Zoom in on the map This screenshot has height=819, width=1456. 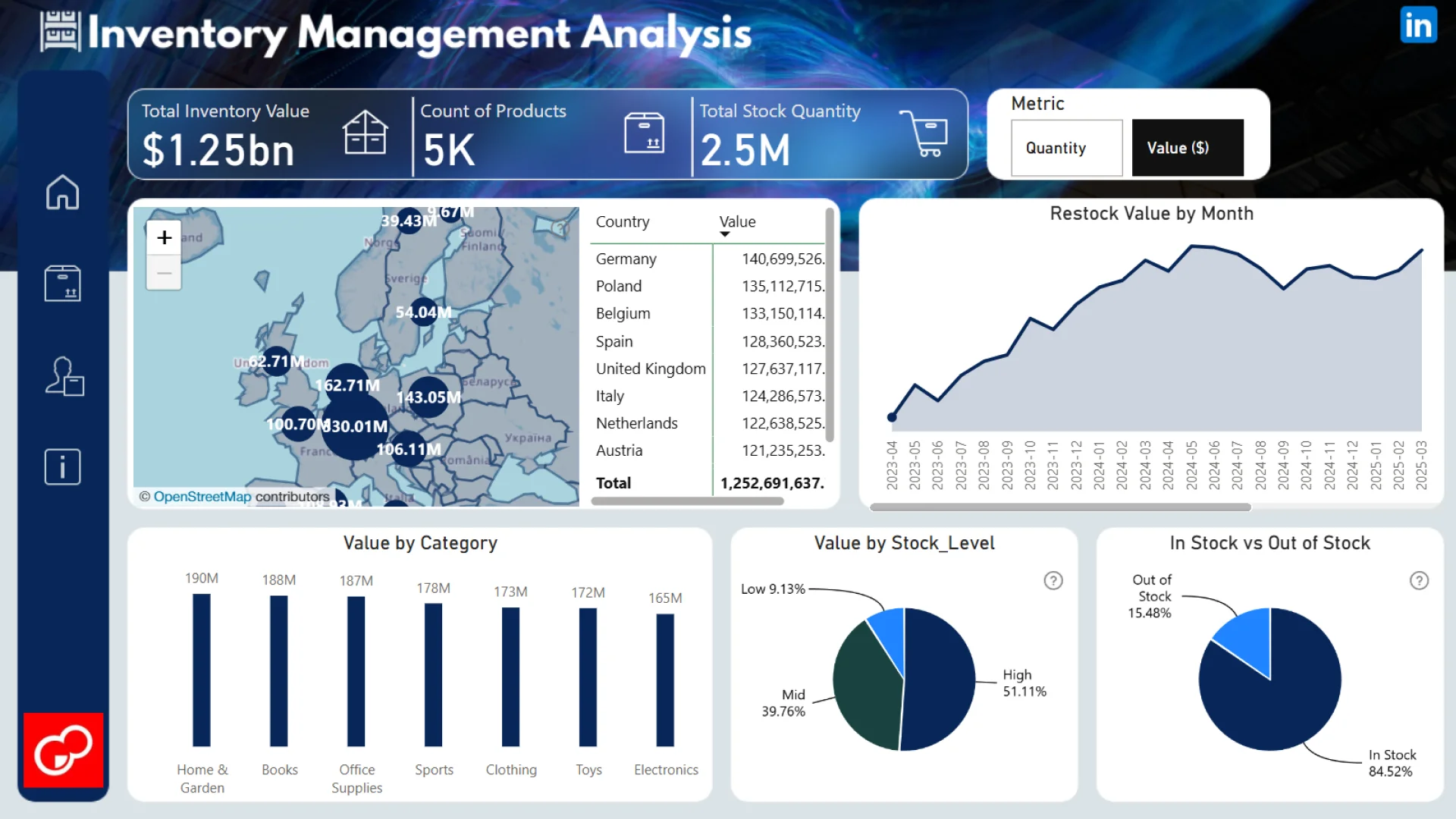[x=164, y=238]
